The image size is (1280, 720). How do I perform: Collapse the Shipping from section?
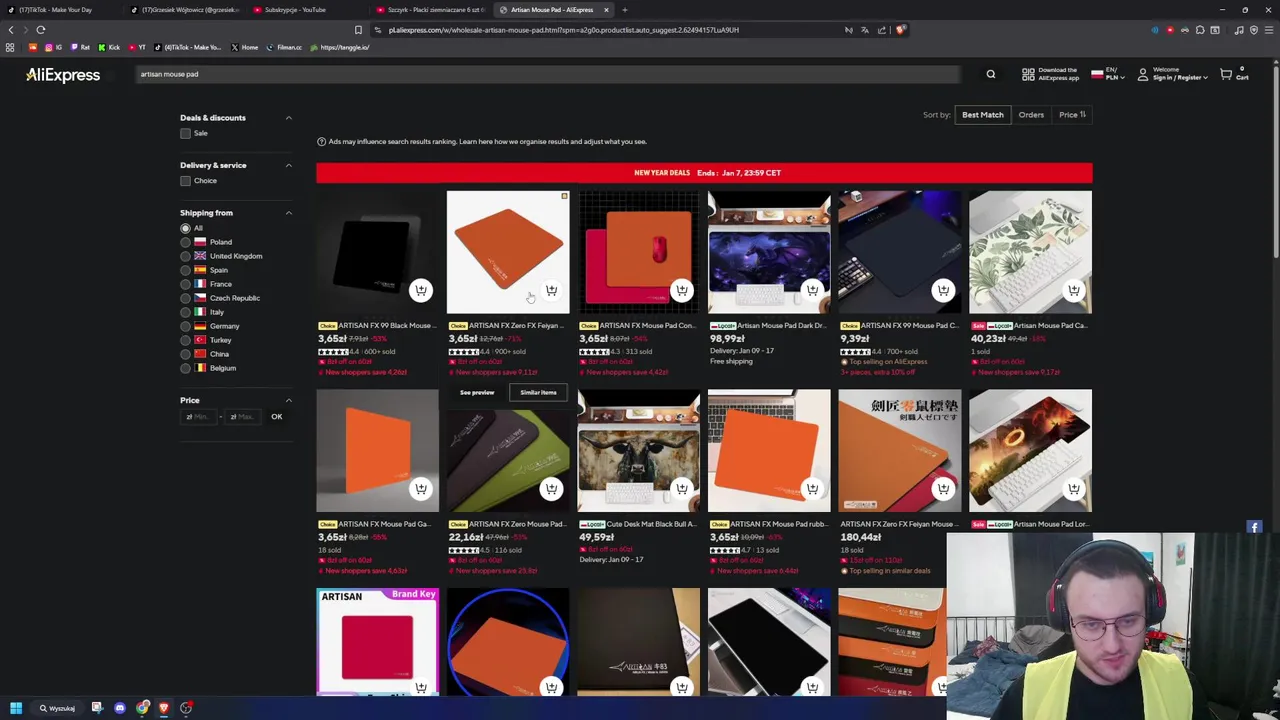(289, 213)
